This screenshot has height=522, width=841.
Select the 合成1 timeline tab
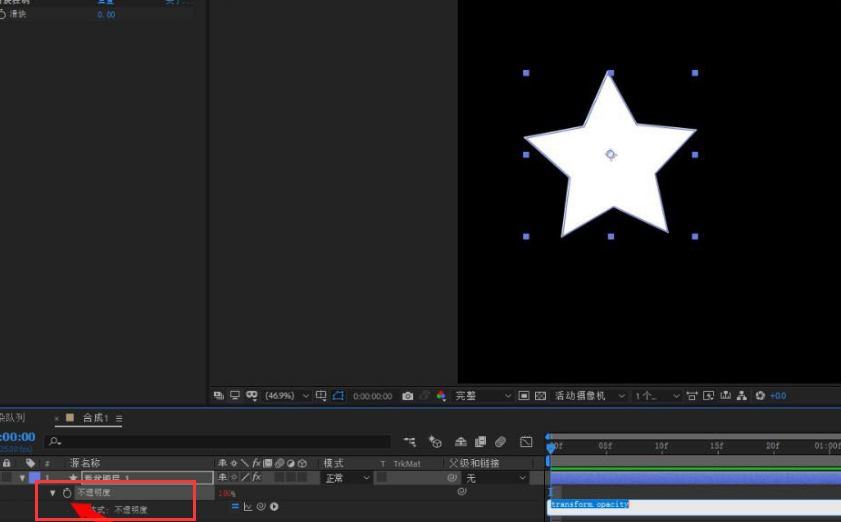click(96, 418)
